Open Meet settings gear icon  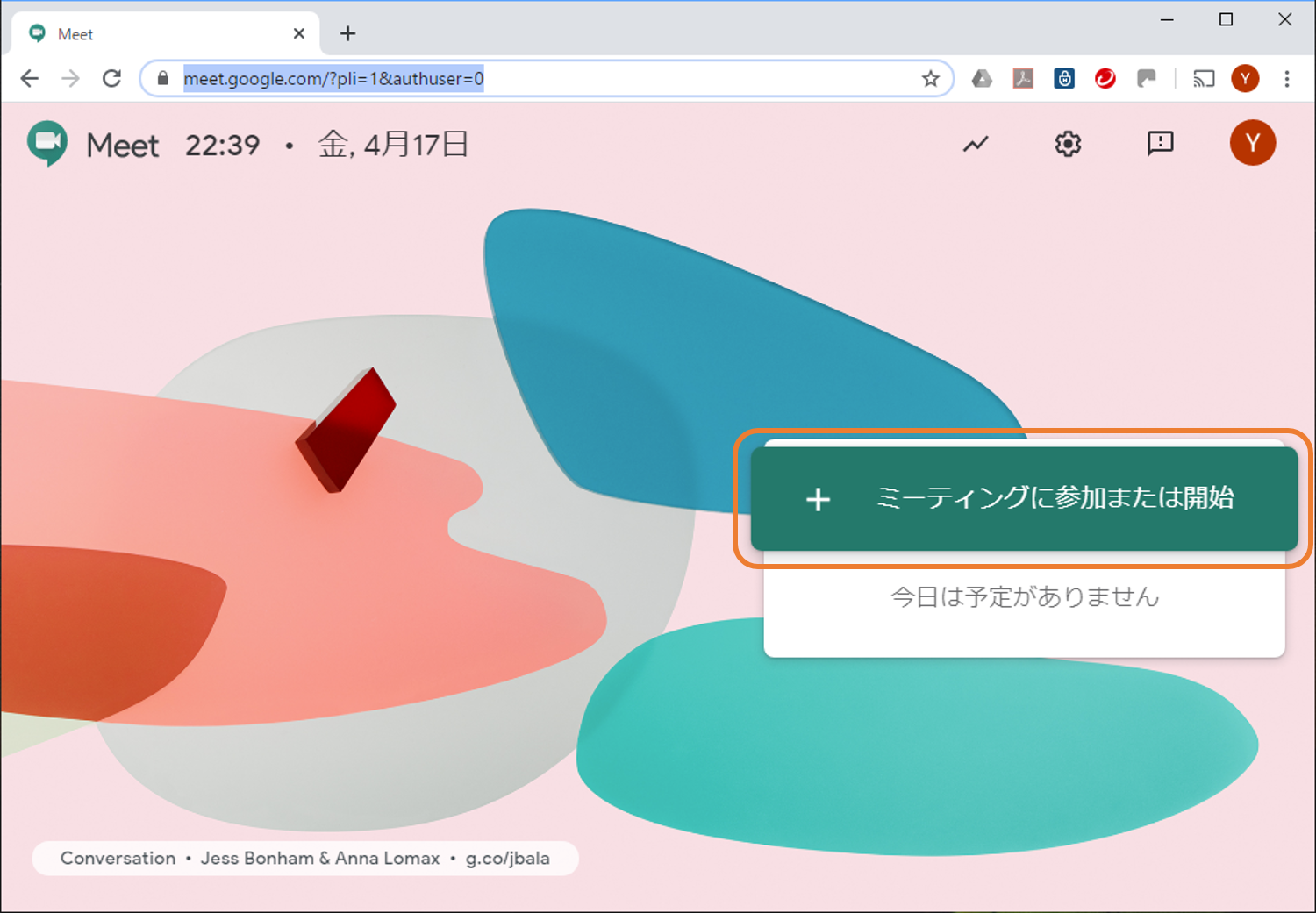[x=1068, y=144]
